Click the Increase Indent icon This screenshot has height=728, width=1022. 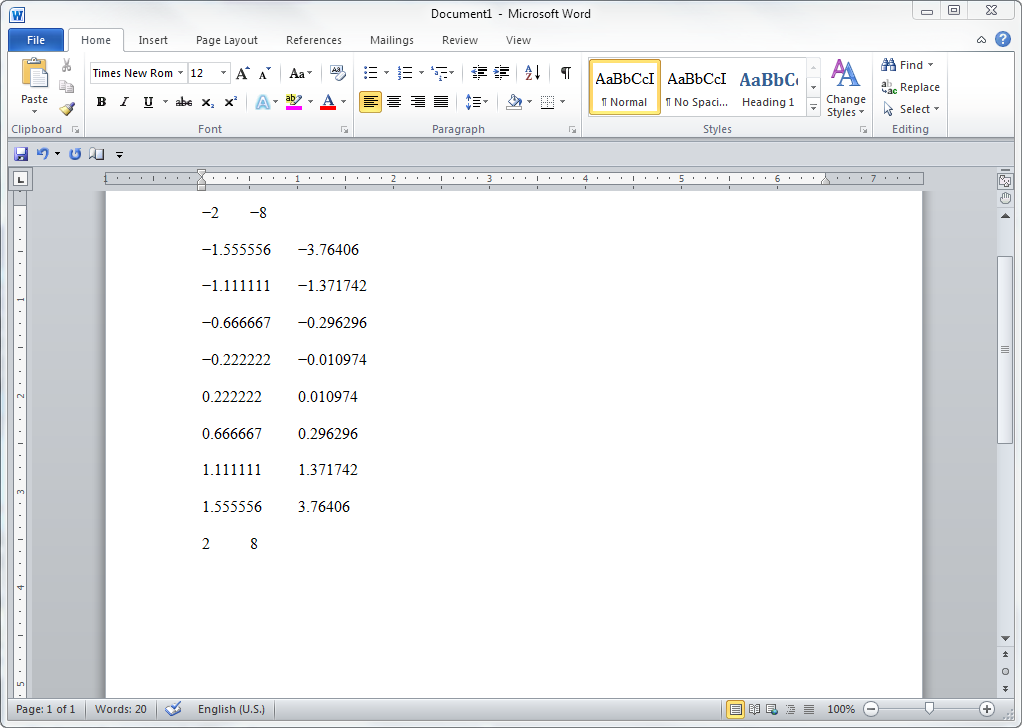coord(501,73)
